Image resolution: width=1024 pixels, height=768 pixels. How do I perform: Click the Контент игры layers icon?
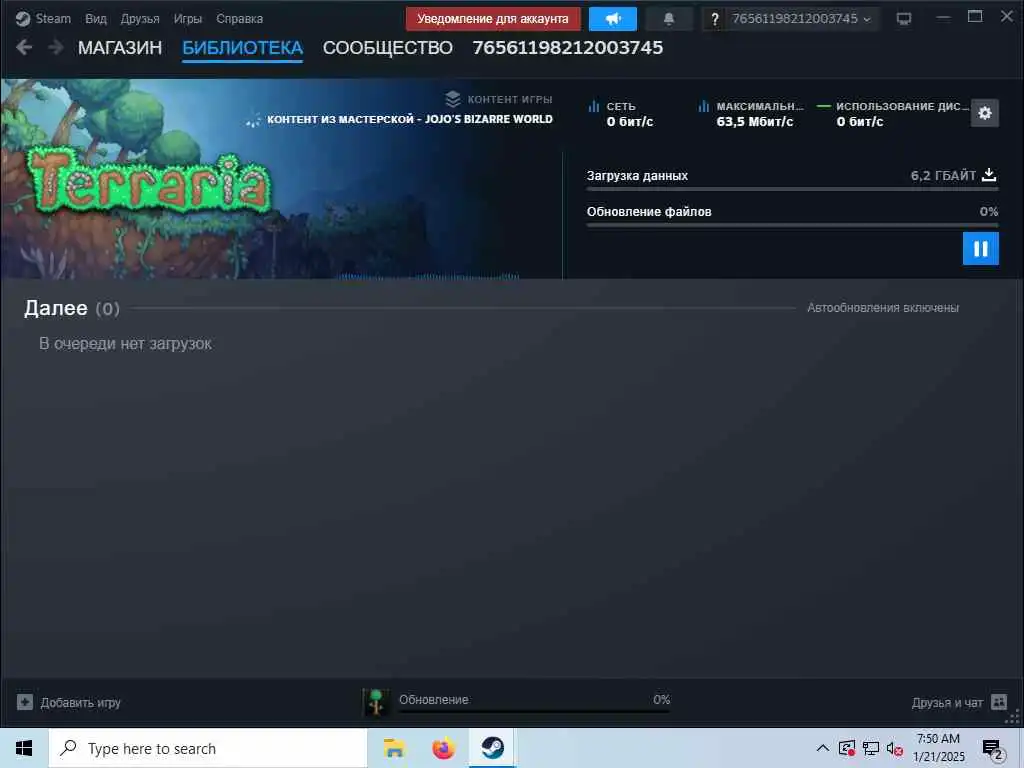[x=453, y=99]
